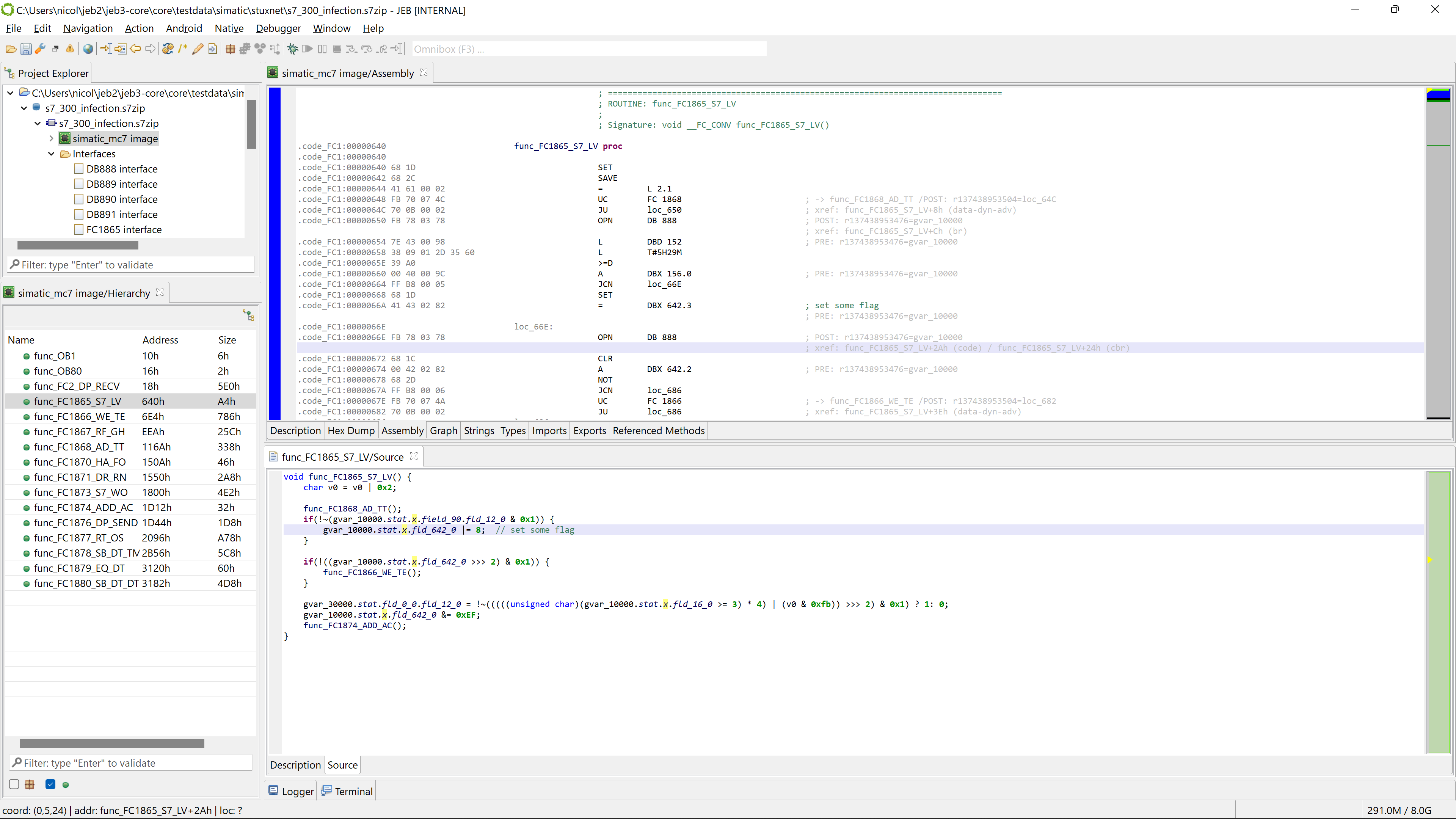Viewport: 1456px width, 819px height.
Task: Collapse the s7_300_infection.s7zip project node
Action: pyautogui.click(x=24, y=108)
